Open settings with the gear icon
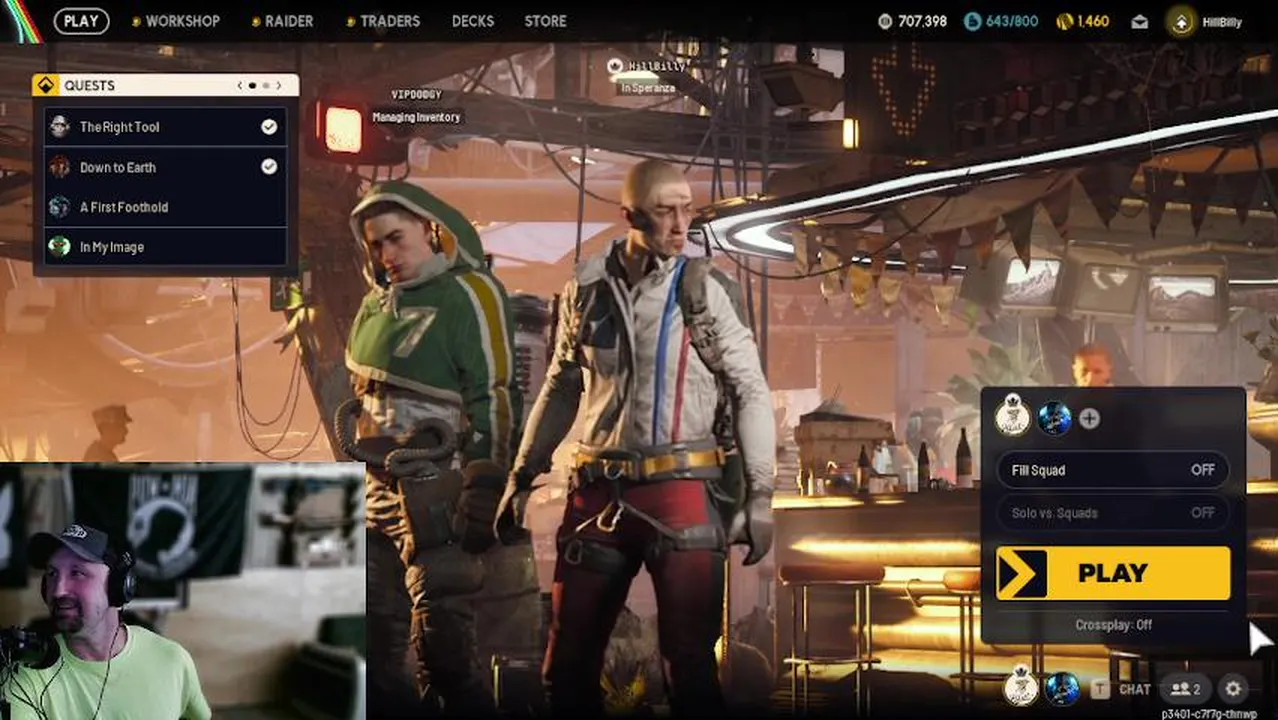1278x720 pixels. coord(1233,689)
